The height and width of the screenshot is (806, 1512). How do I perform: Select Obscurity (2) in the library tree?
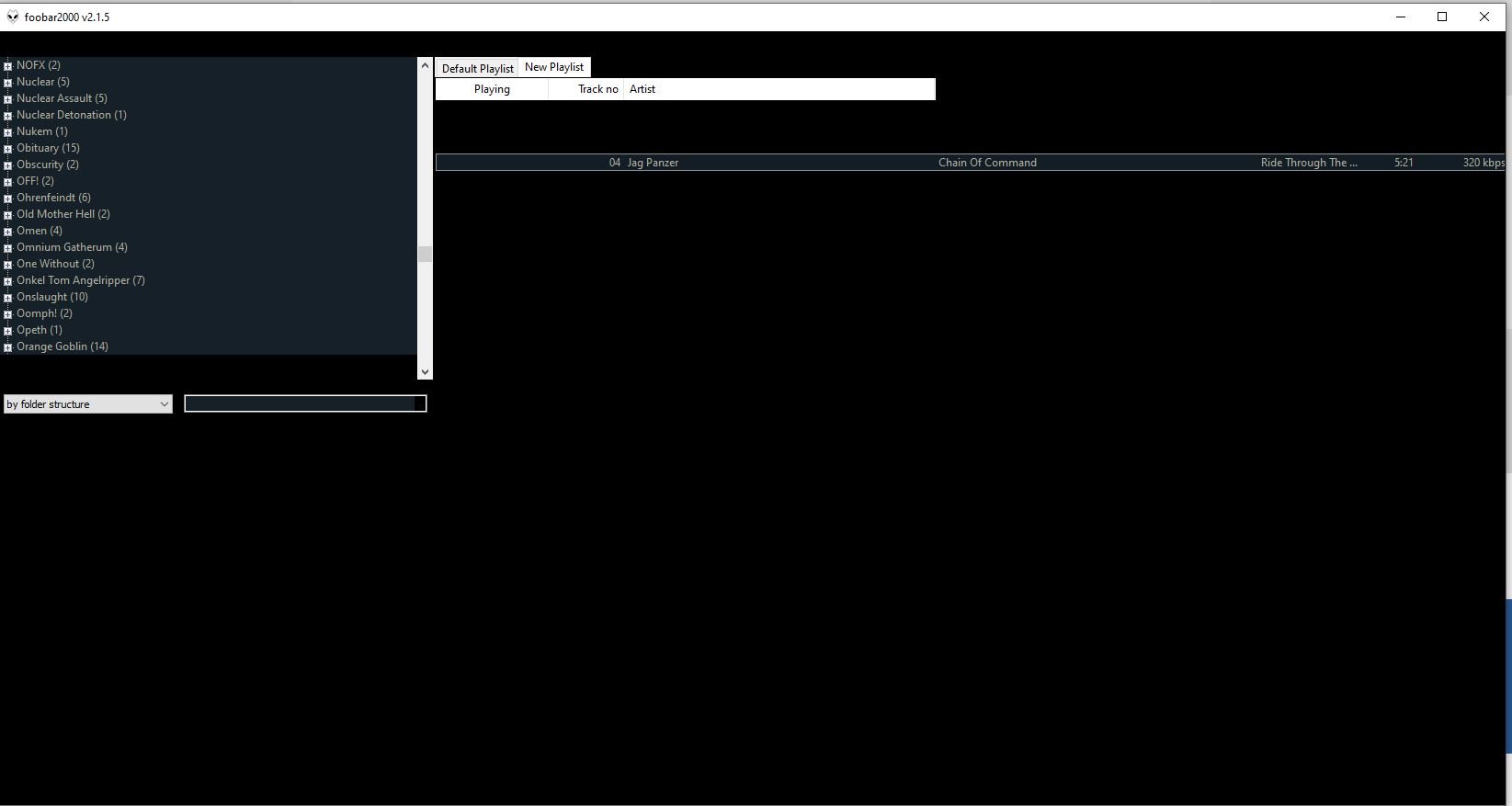[48, 165]
